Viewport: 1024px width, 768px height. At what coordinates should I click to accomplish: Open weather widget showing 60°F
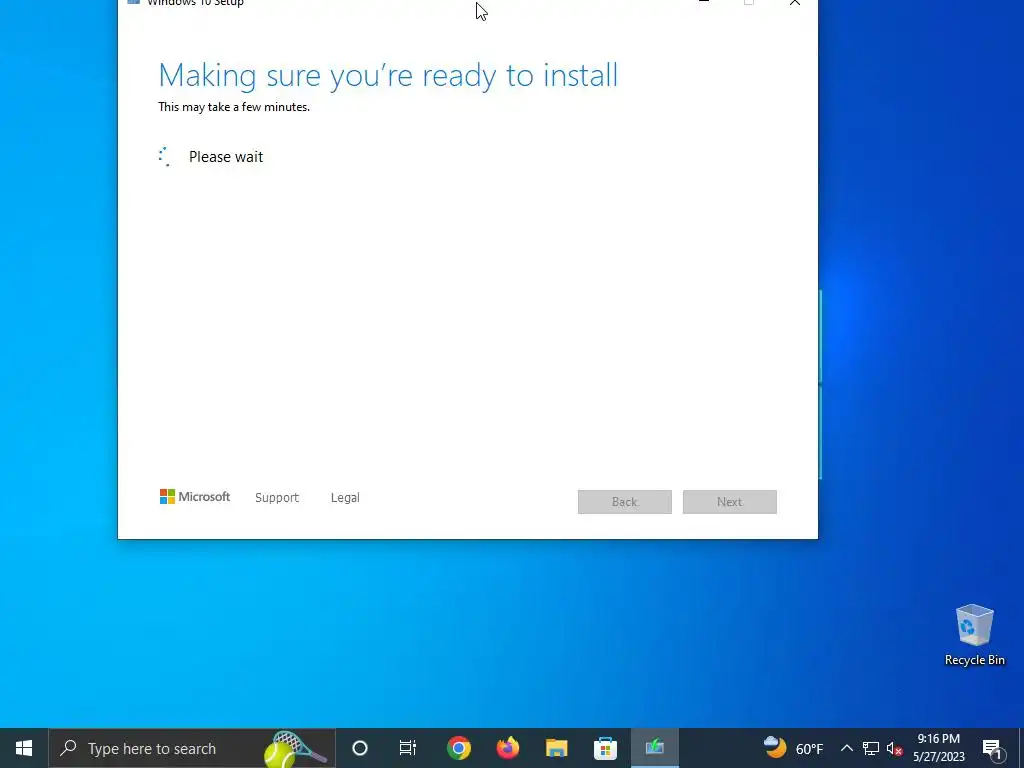[793, 748]
